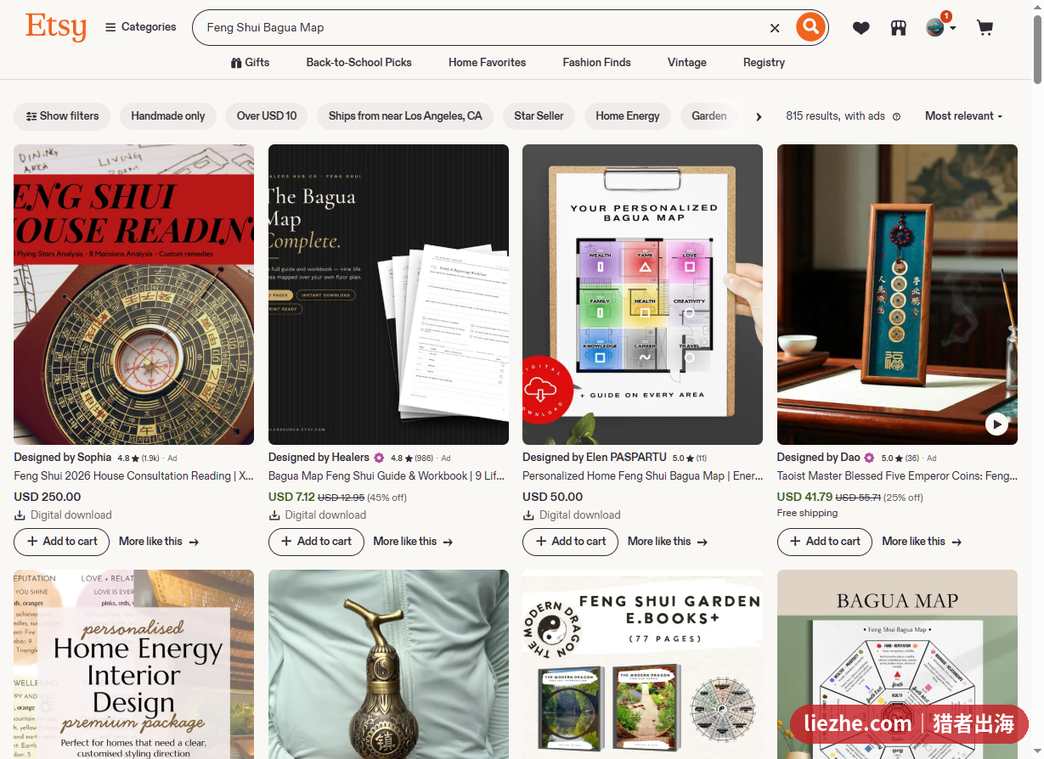Click the ads info icon beside results count
The width and height of the screenshot is (1044, 759).
click(x=896, y=117)
